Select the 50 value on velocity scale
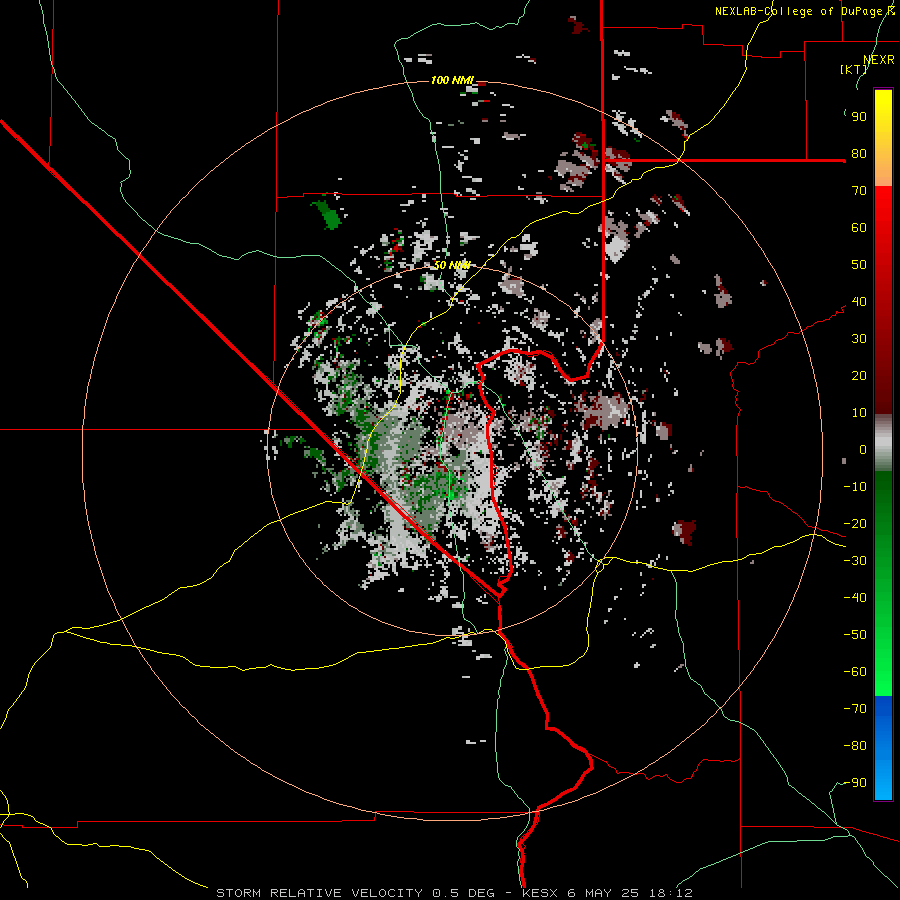Screen dimensions: 900x900 click(859, 265)
